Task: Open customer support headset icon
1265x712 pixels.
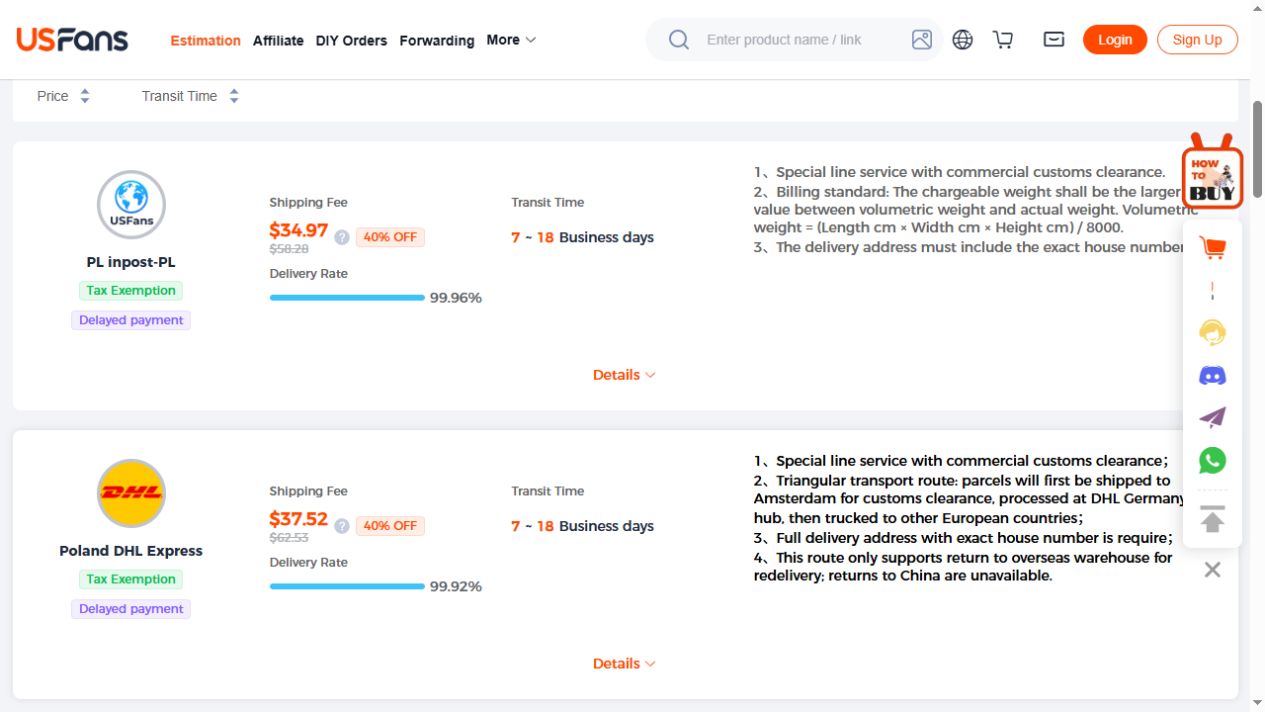Action: (1212, 333)
